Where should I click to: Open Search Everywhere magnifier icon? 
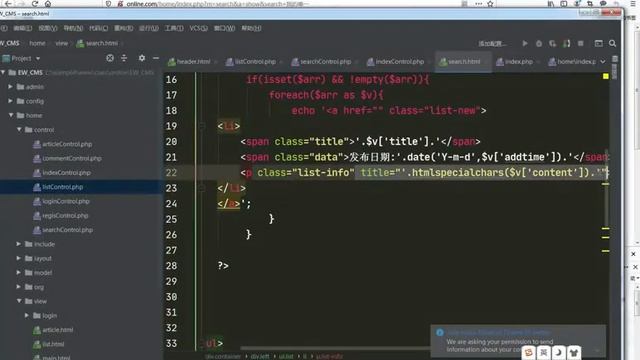pos(612,43)
